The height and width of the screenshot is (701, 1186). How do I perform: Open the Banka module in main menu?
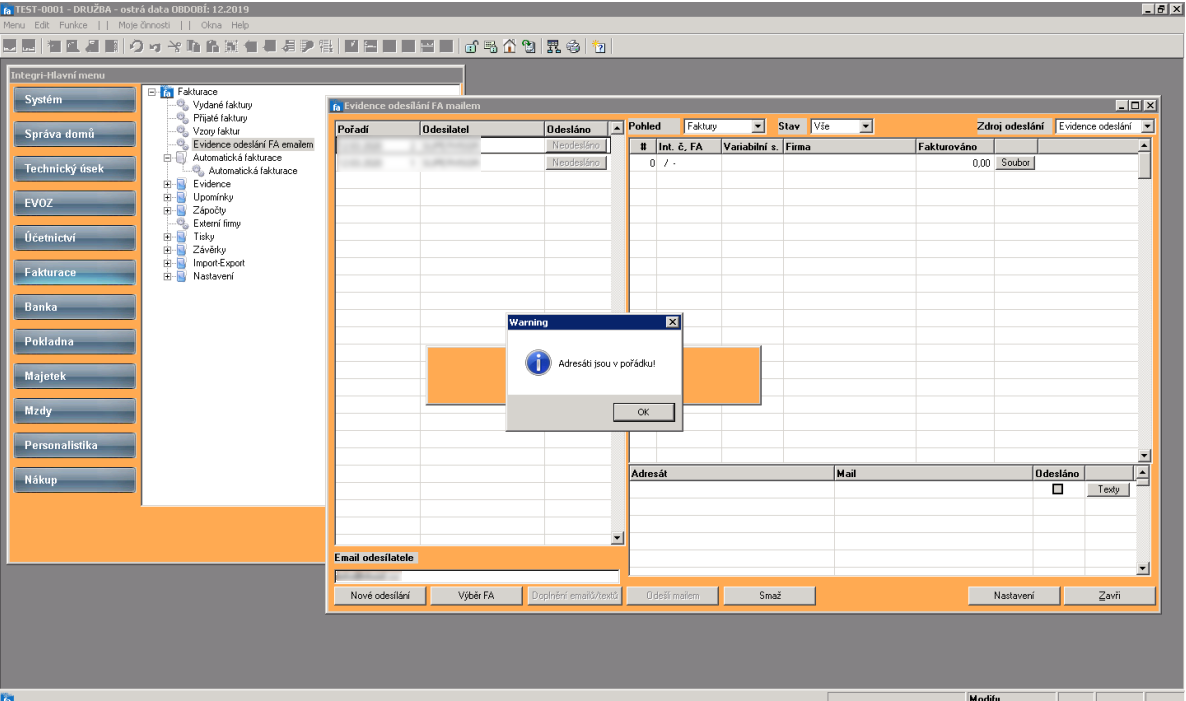74,307
